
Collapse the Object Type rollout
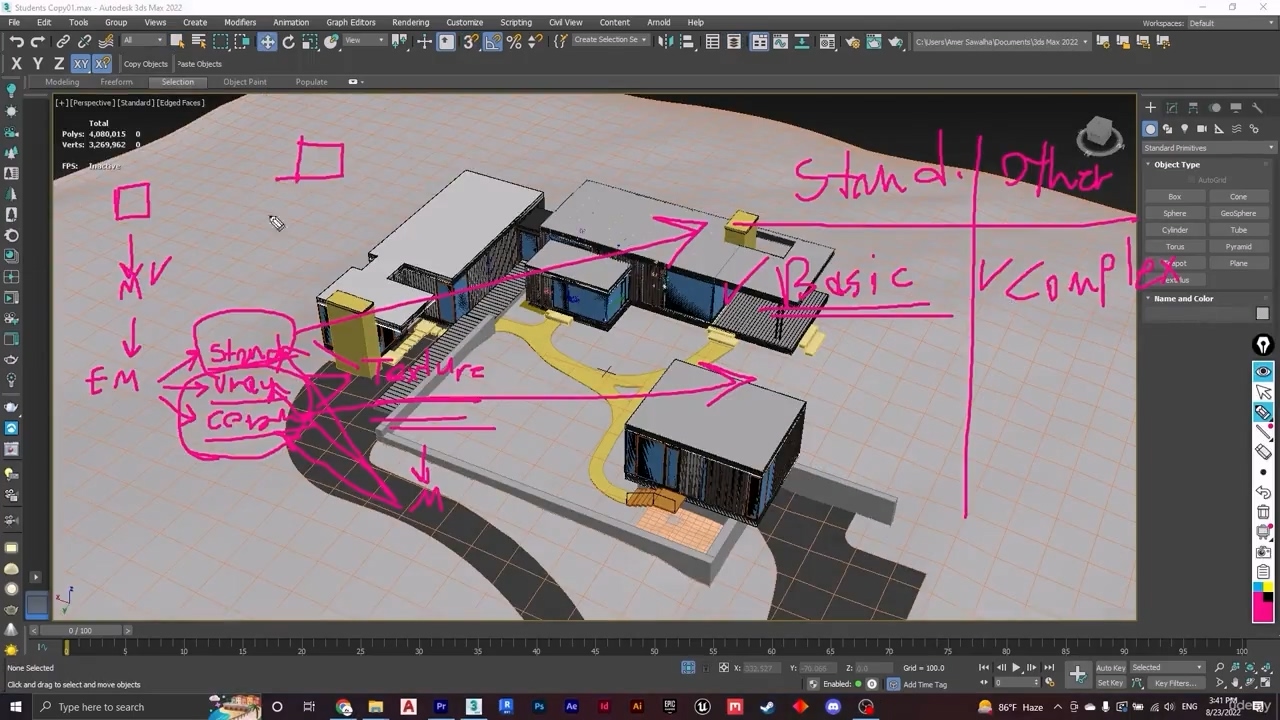pos(1177,165)
